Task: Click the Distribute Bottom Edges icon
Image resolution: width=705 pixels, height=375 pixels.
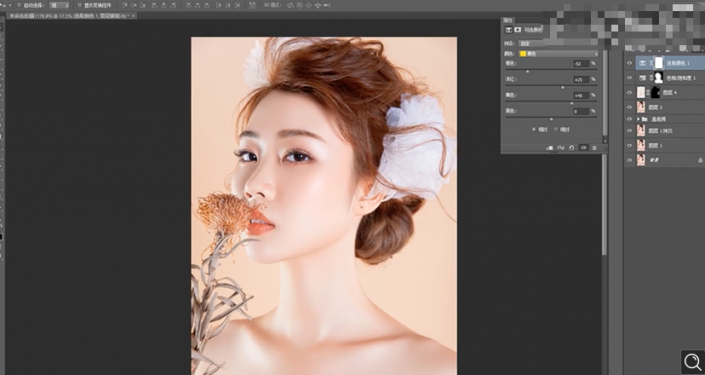Action: (206, 5)
